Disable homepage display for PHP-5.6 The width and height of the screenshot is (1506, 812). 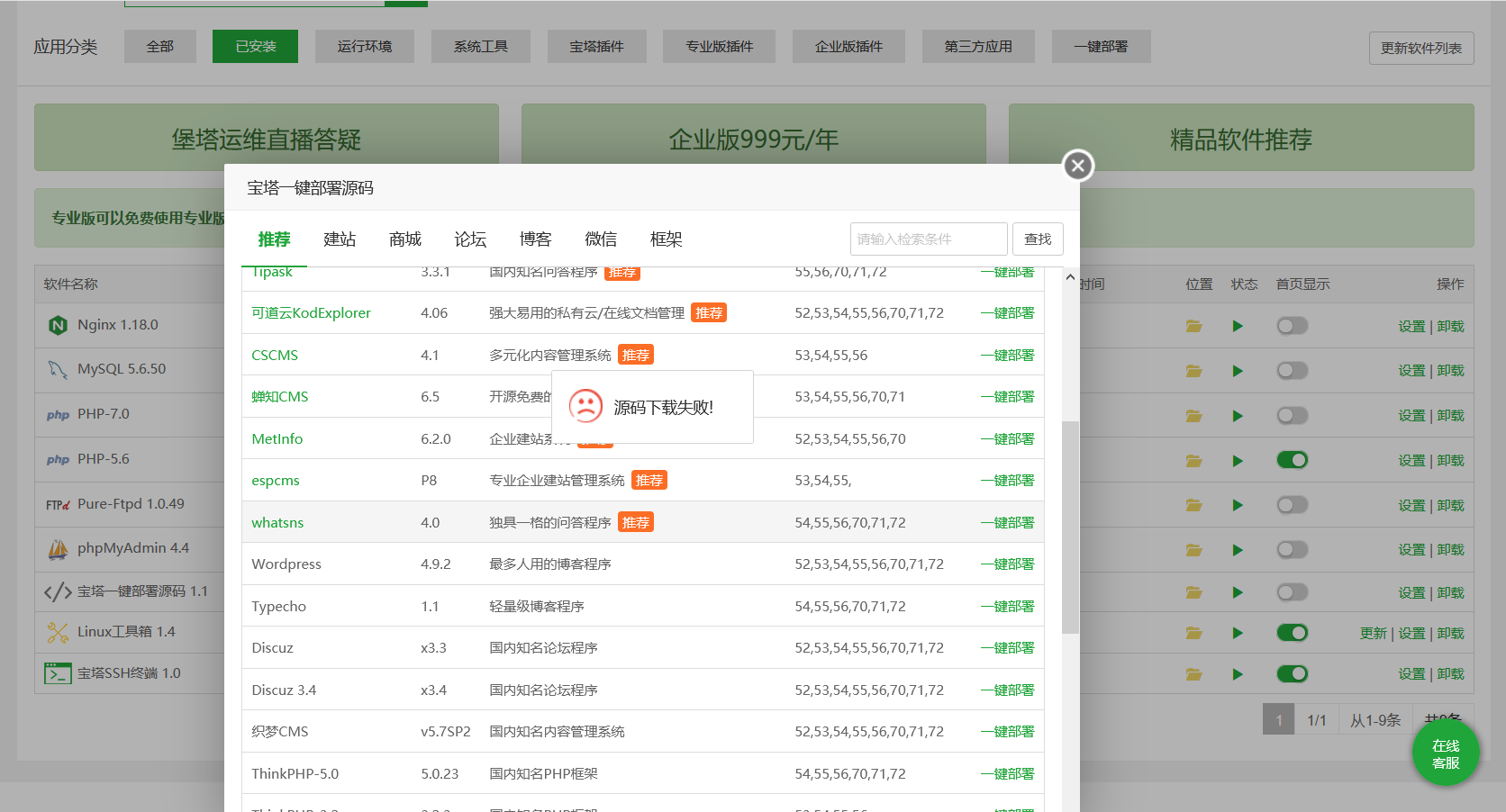tap(1293, 460)
